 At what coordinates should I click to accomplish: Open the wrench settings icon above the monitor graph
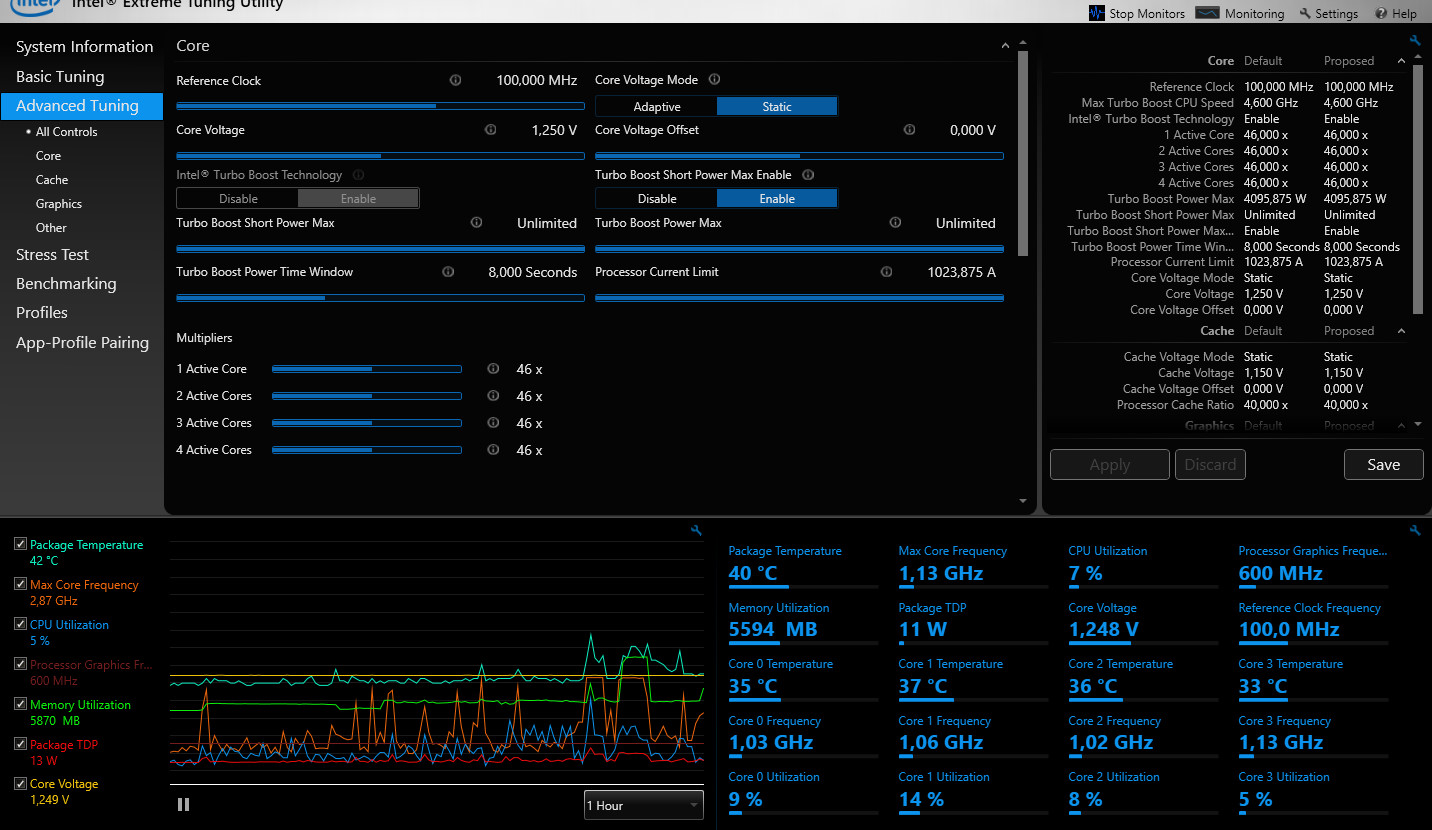pyautogui.click(x=697, y=531)
